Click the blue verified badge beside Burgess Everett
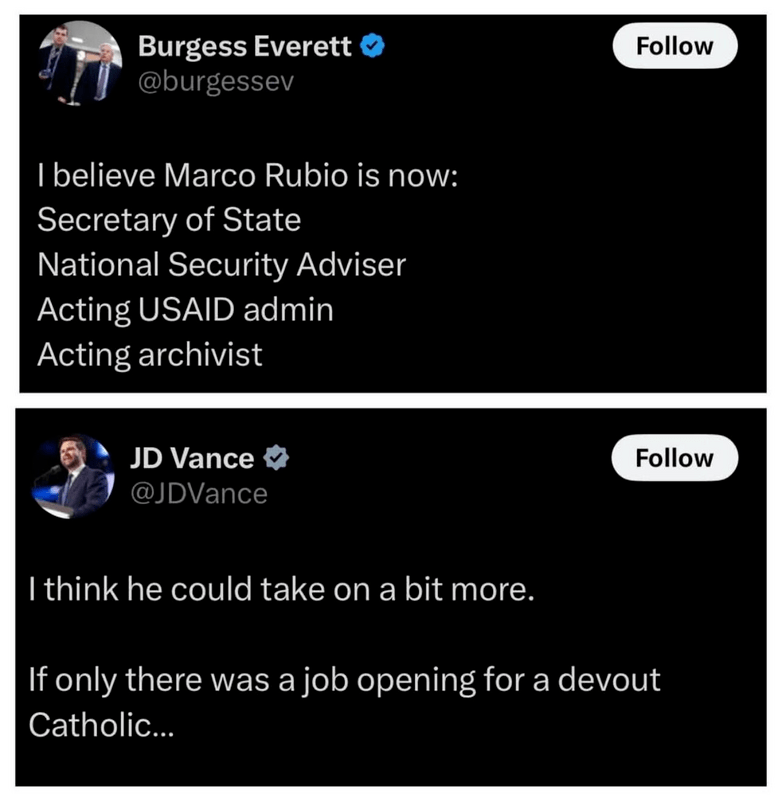Screen dimensions: 782x800 click(373, 46)
